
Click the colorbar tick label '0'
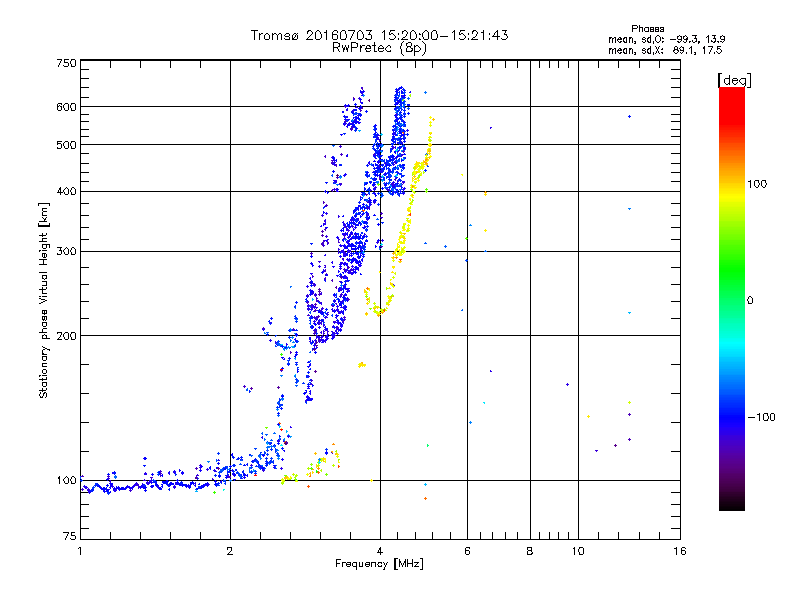(x=749, y=301)
